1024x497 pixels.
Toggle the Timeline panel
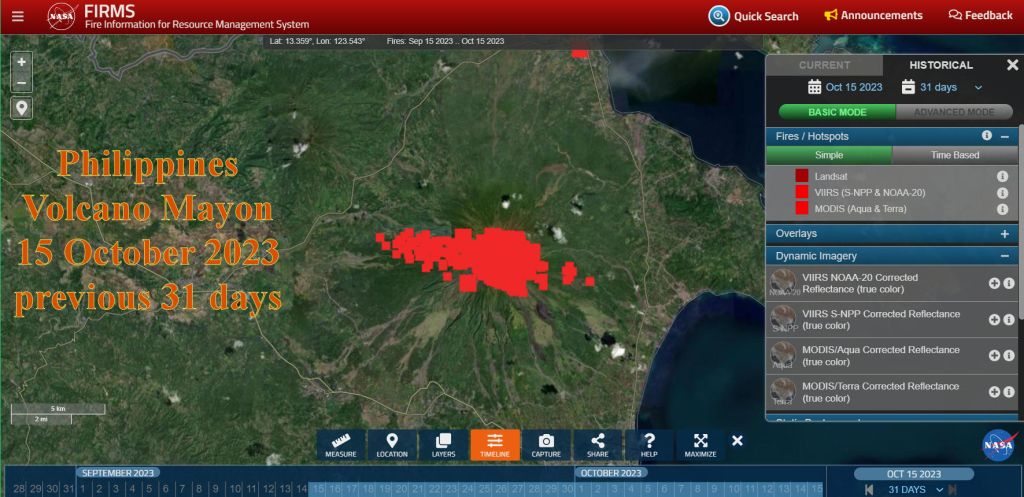(495, 445)
